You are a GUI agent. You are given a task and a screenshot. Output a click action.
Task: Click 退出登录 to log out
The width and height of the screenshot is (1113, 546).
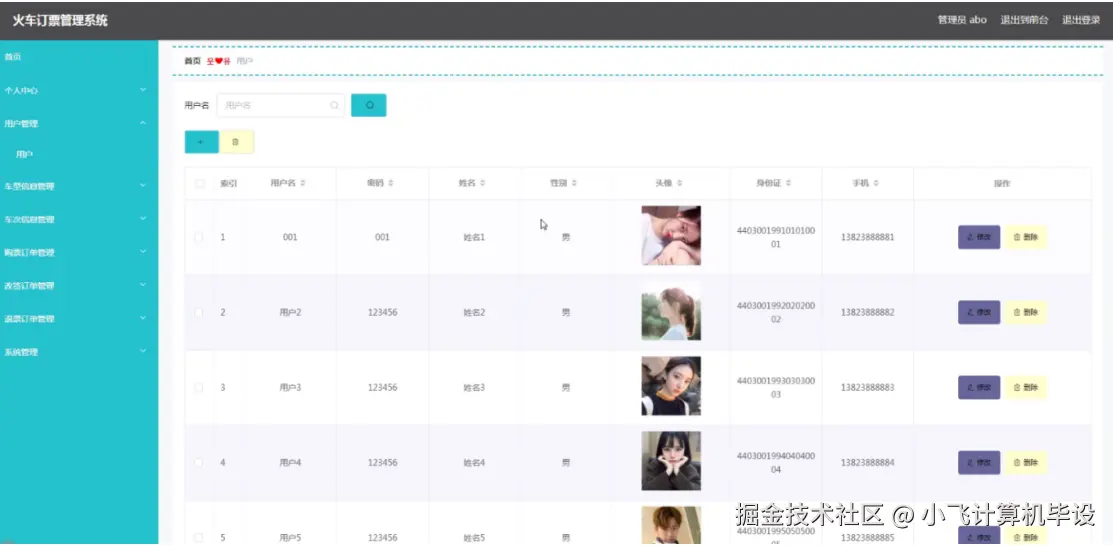[x=1081, y=20]
